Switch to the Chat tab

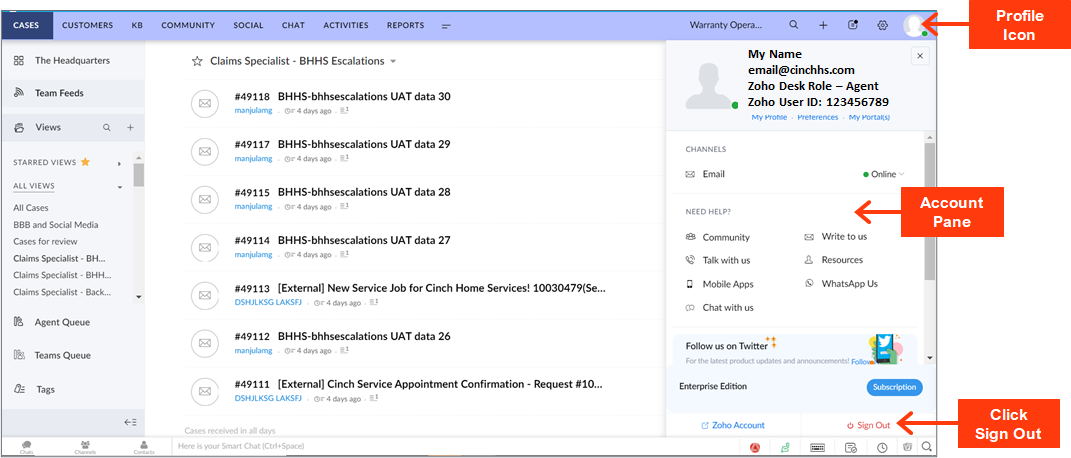pyautogui.click(x=293, y=25)
